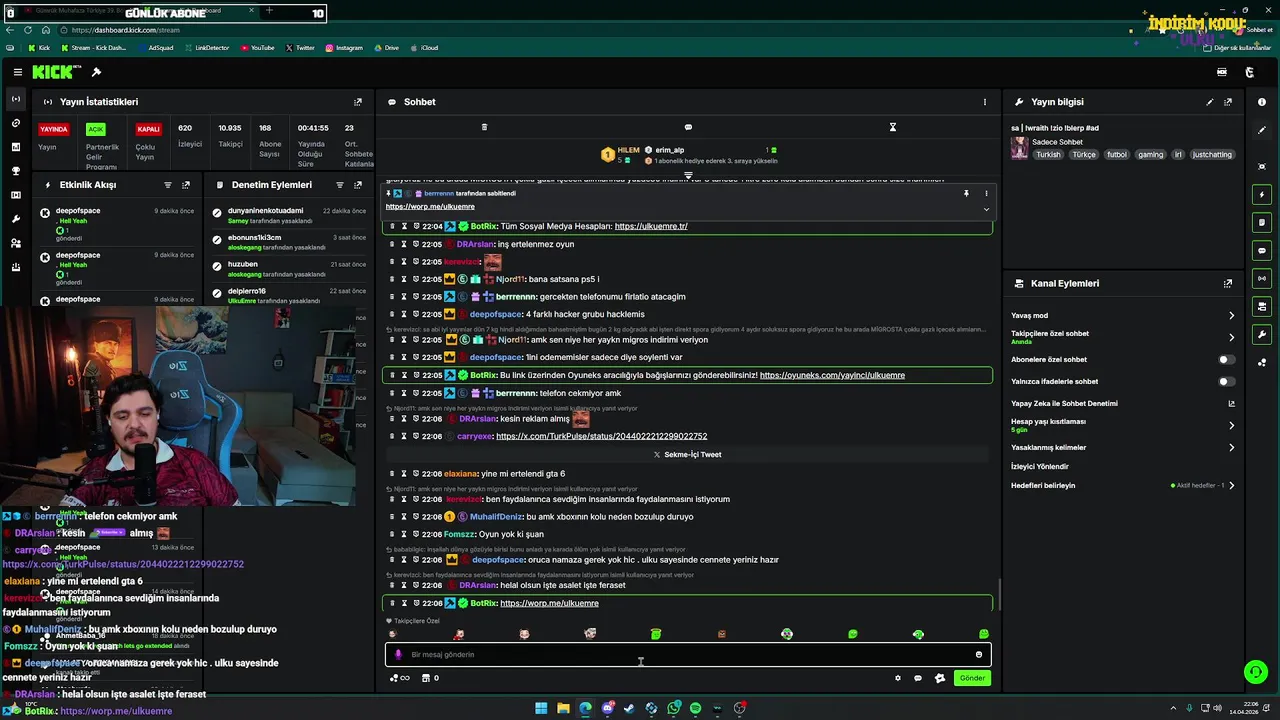The height and width of the screenshot is (720, 1280).
Task: Open the ulkuemre.tr social media link
Action: (x=651, y=226)
